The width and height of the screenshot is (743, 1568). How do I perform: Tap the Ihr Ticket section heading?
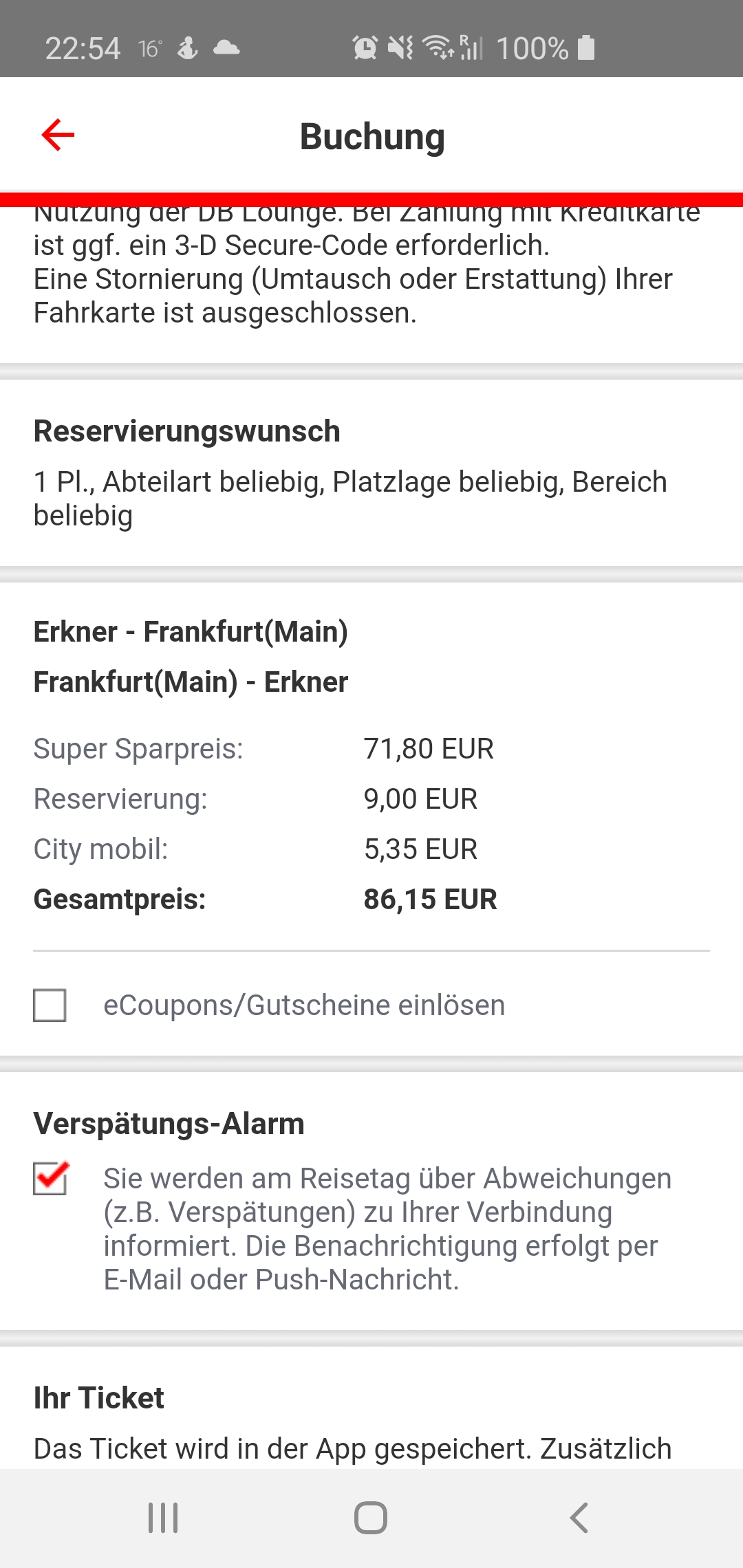click(99, 1398)
